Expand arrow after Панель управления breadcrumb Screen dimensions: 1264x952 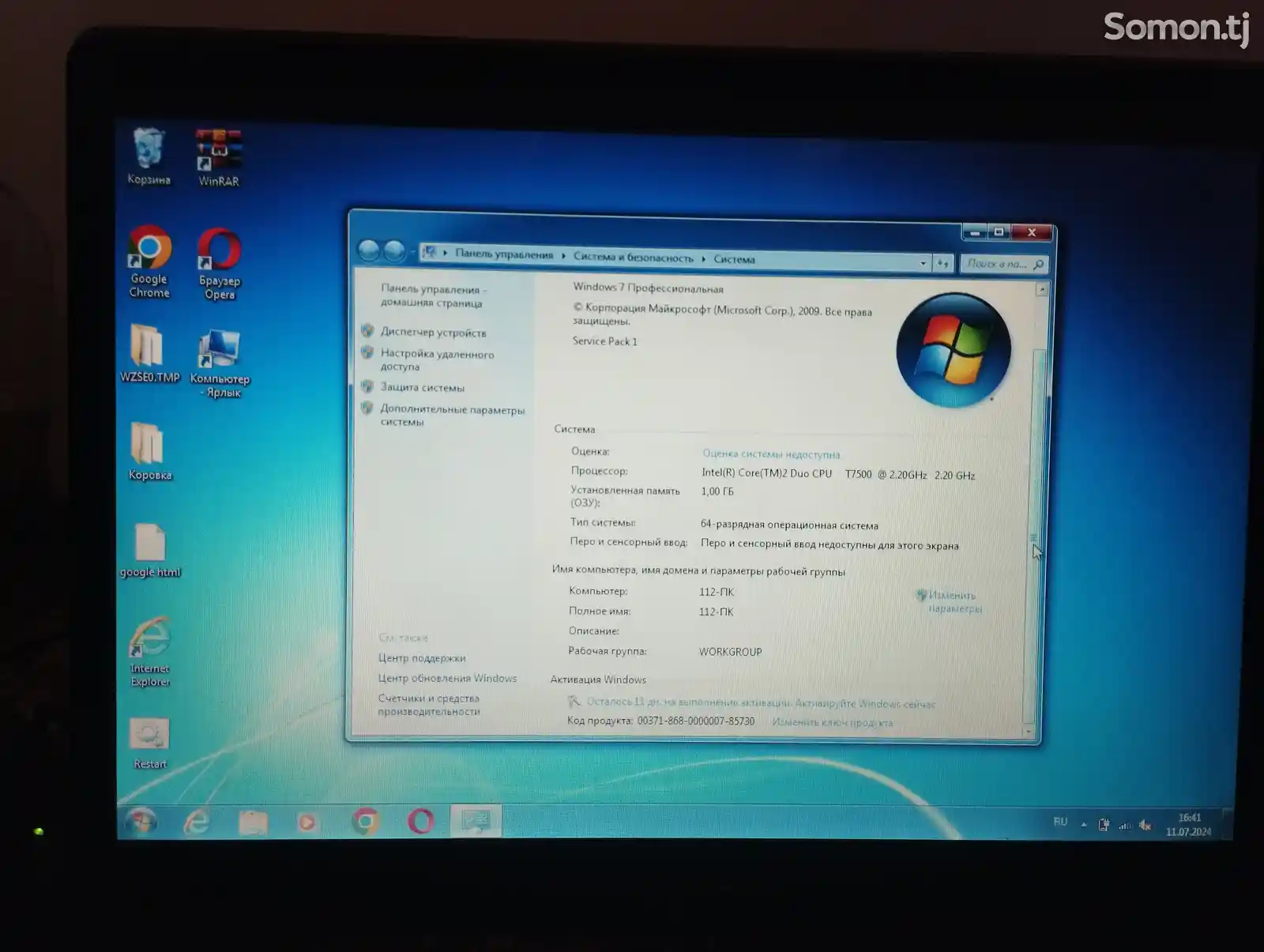coord(563,256)
